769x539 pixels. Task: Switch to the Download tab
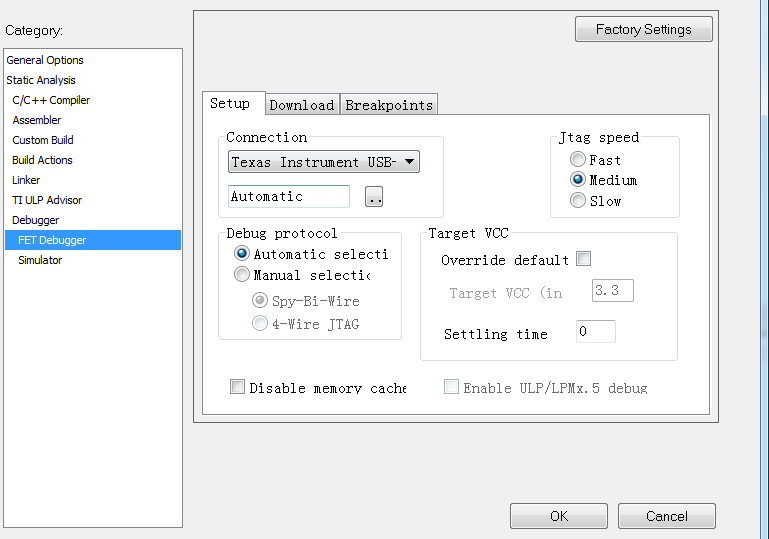tap(302, 105)
